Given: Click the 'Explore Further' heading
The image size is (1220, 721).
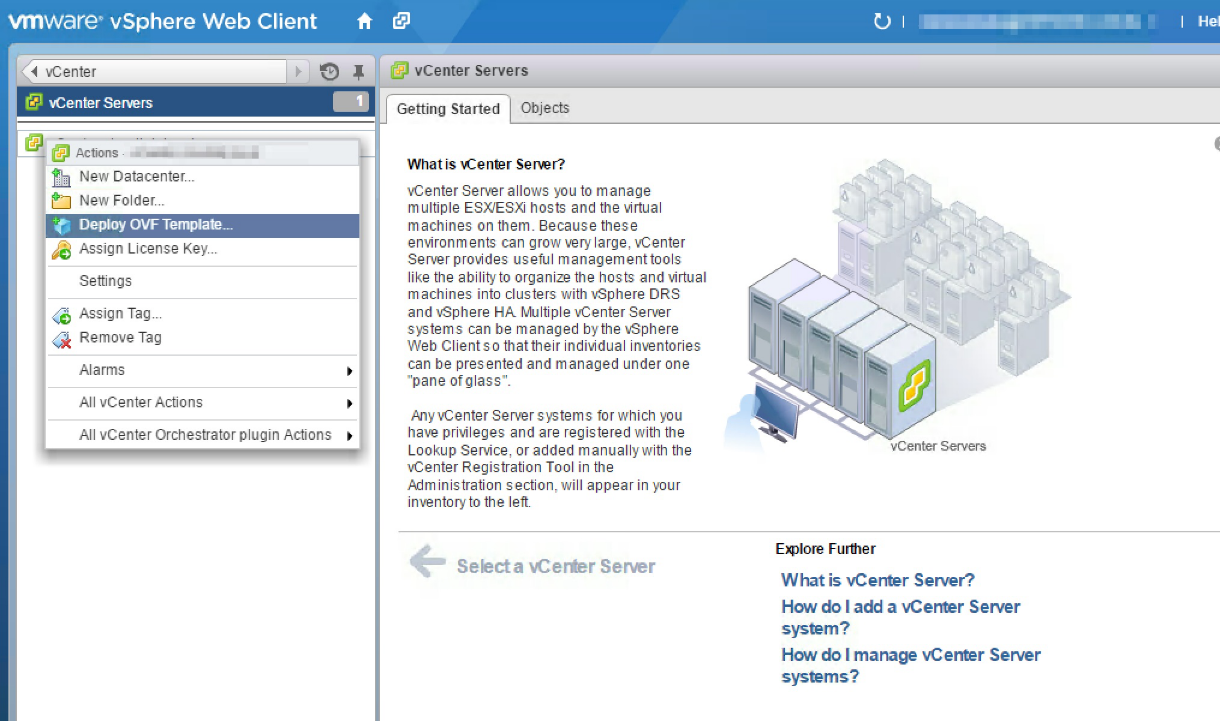Looking at the screenshot, I should [825, 549].
